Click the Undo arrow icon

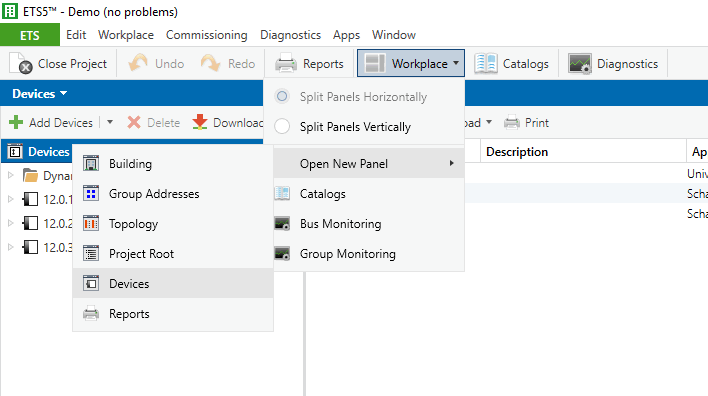tap(138, 63)
